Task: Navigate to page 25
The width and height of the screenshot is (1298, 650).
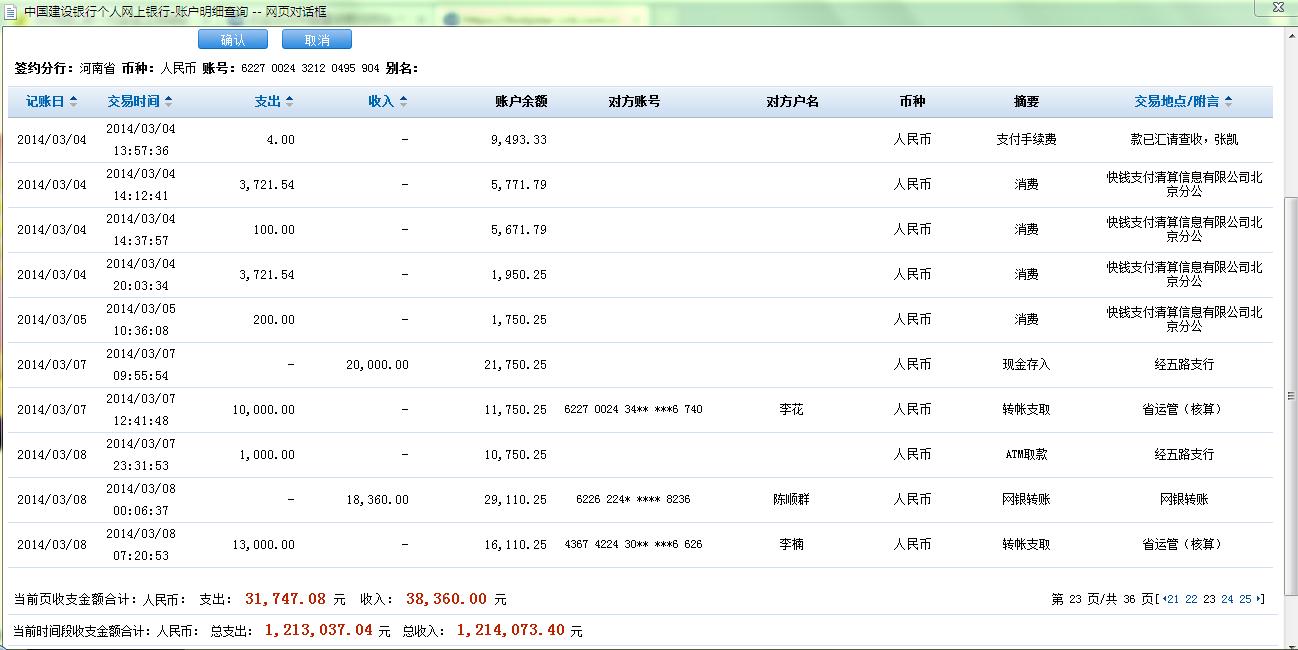Action: click(1245, 599)
